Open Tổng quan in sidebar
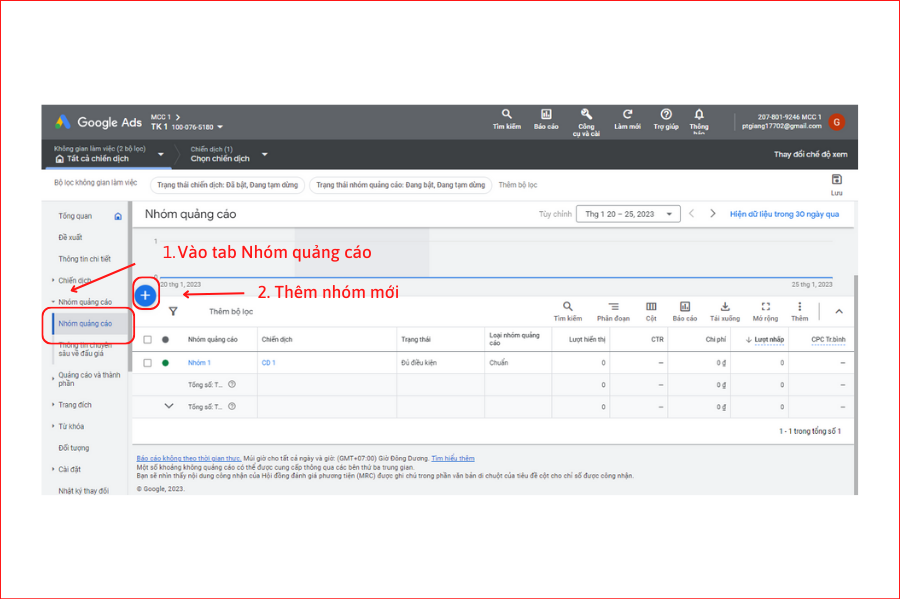The height and width of the screenshot is (600, 900). (75, 216)
